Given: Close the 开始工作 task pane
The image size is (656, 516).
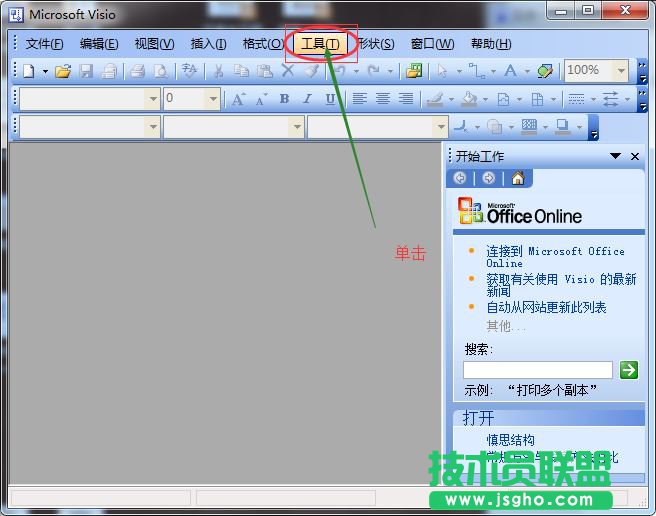Looking at the screenshot, I should (635, 157).
